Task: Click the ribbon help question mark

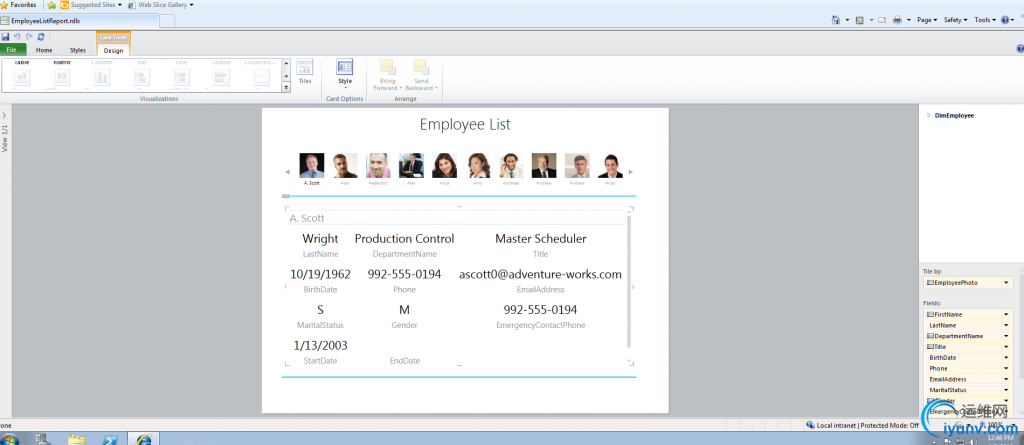Action: (1020, 49)
